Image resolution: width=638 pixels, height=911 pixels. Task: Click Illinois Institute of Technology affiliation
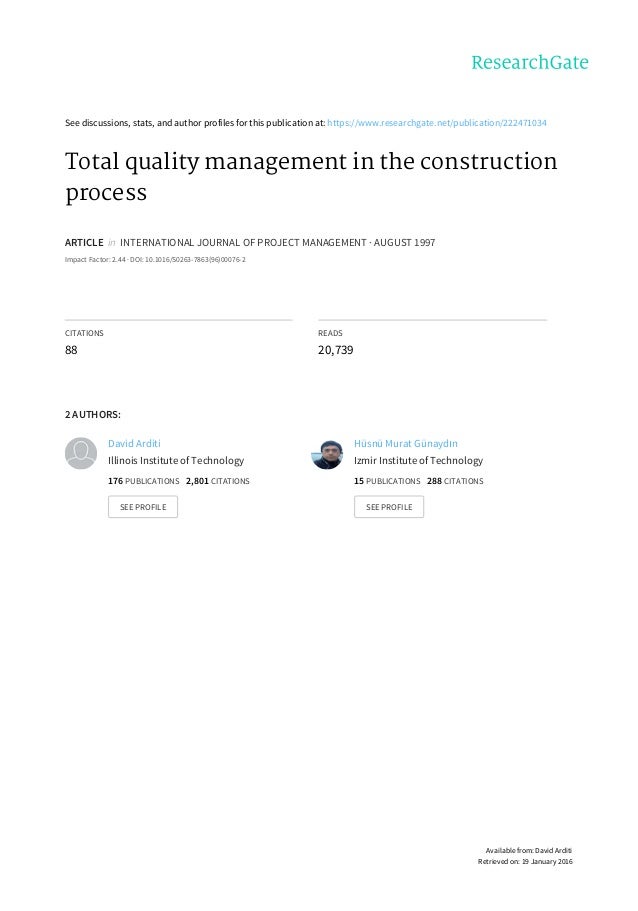pyautogui.click(x=175, y=461)
